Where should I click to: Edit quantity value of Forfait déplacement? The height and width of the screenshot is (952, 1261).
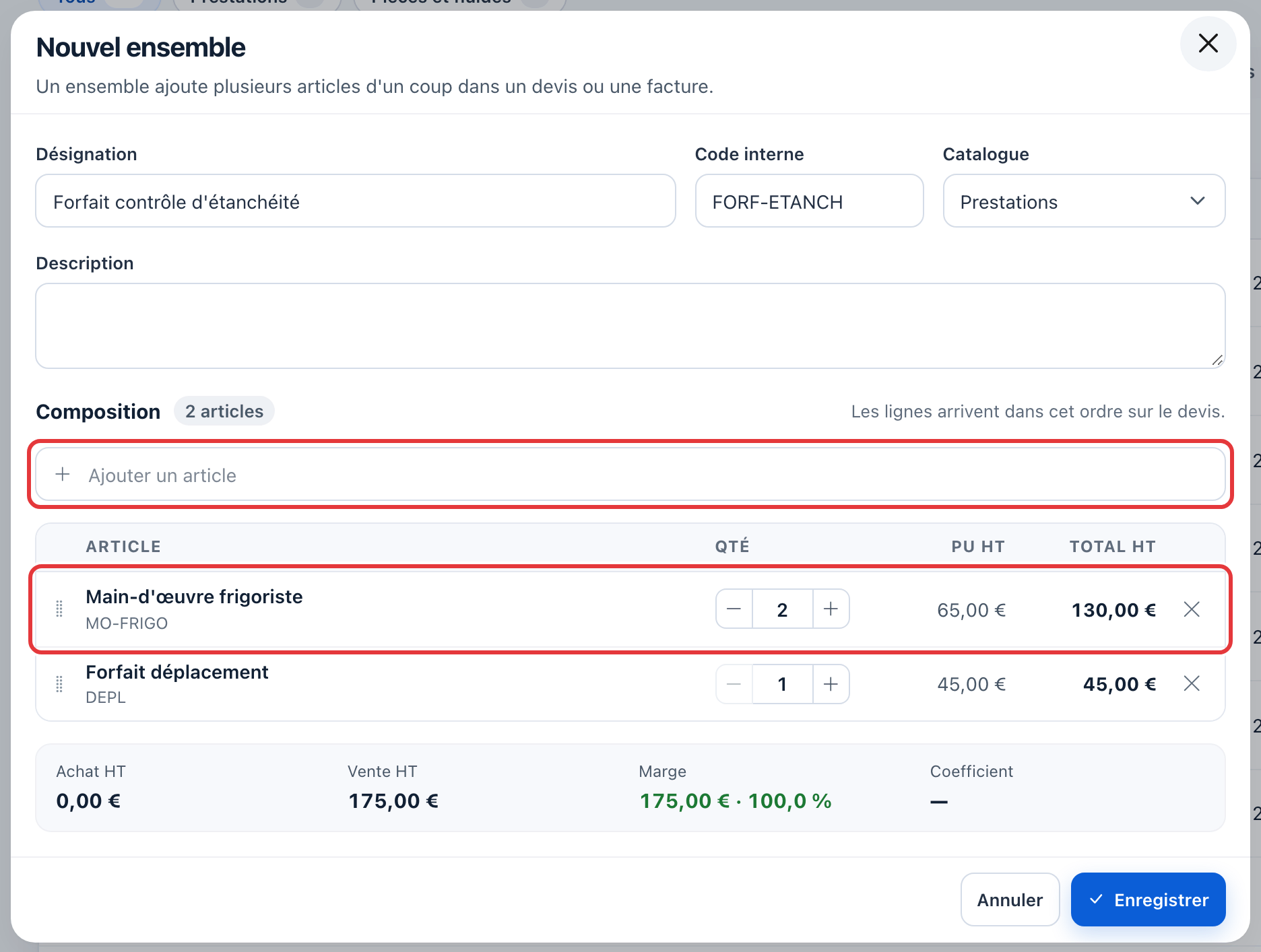point(783,684)
